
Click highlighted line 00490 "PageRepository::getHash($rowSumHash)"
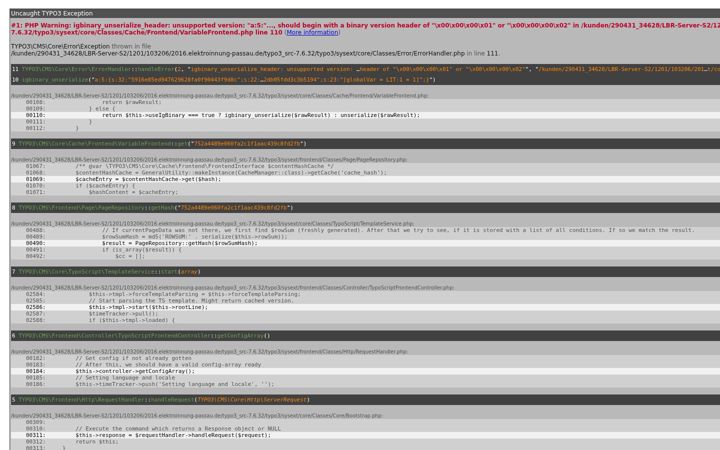click(365, 243)
